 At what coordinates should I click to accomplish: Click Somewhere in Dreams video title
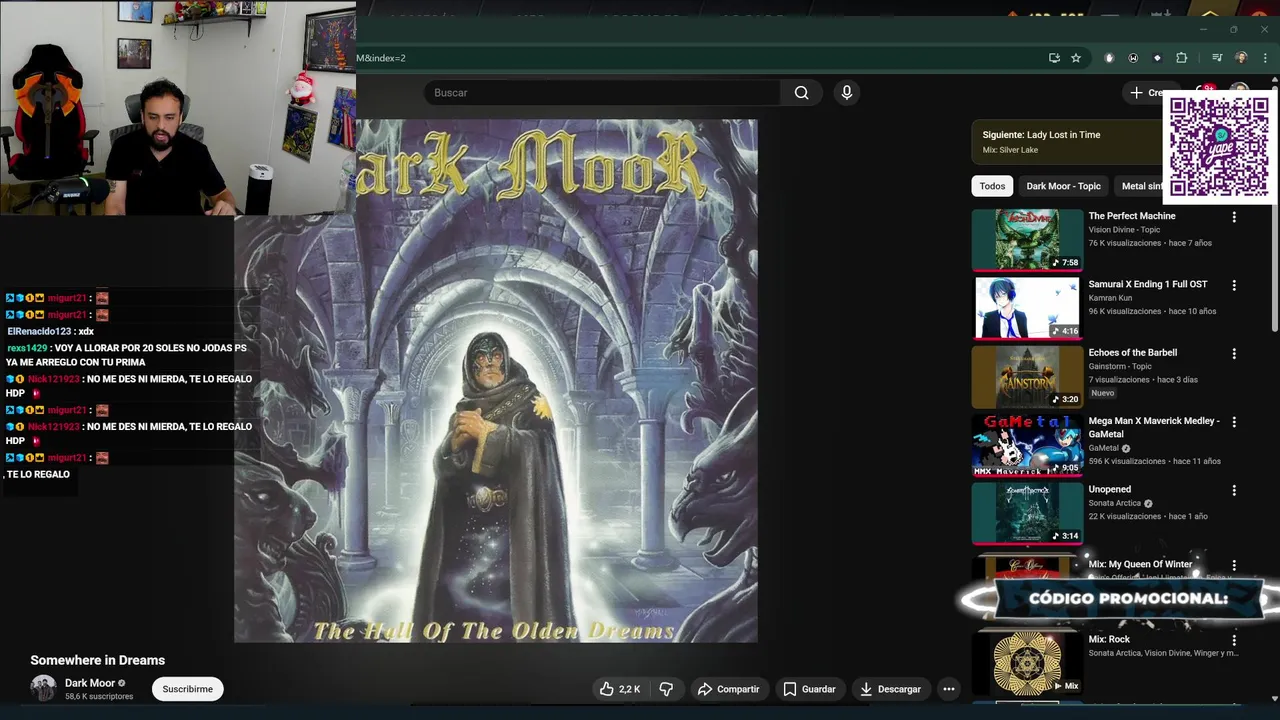(97, 660)
